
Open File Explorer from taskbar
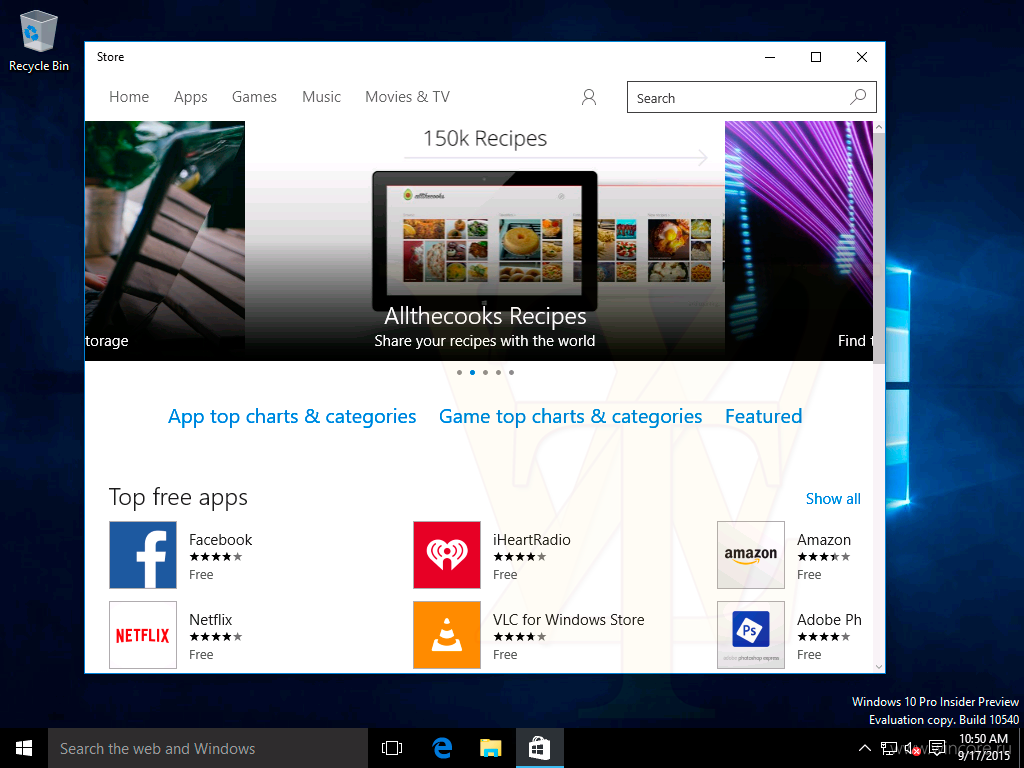(490, 748)
